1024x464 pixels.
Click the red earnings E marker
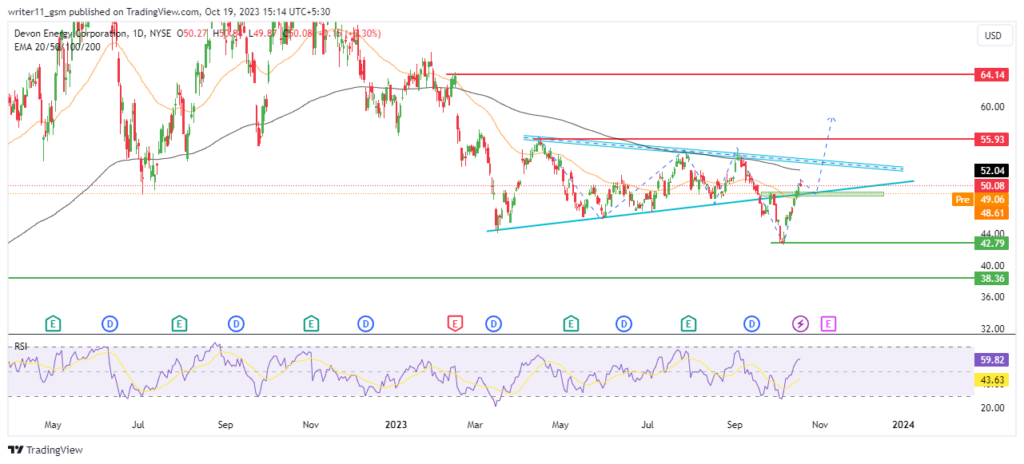455,322
